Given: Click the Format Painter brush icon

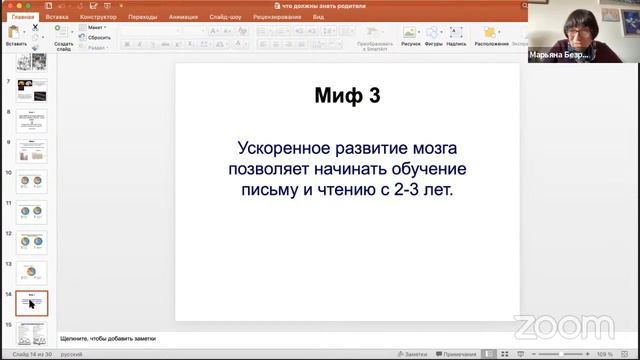Looking at the screenshot, I should tap(35, 47).
